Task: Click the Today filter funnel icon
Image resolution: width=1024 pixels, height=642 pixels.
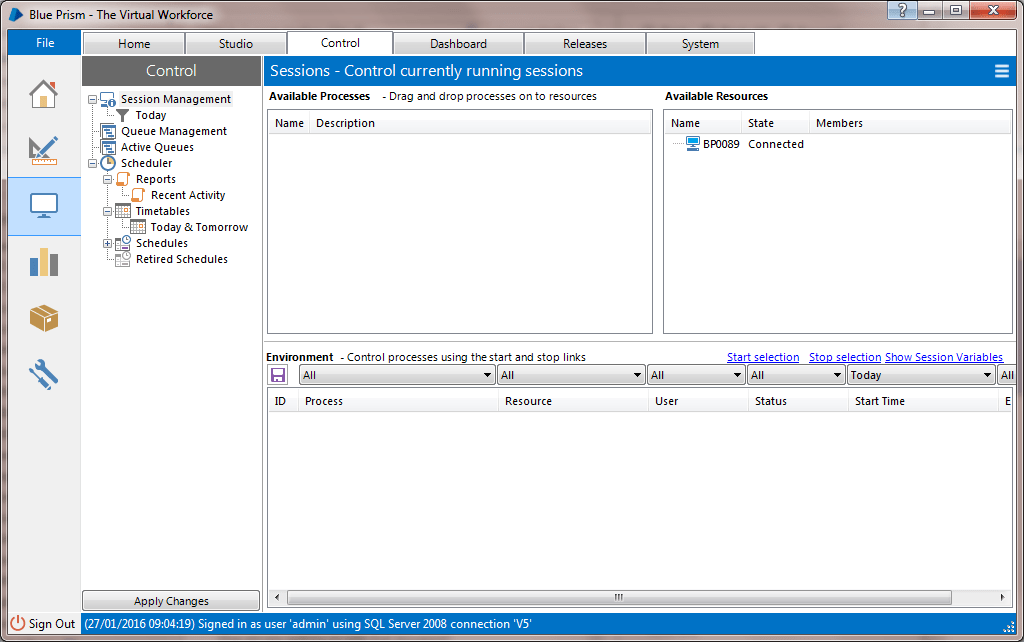Action: point(122,116)
